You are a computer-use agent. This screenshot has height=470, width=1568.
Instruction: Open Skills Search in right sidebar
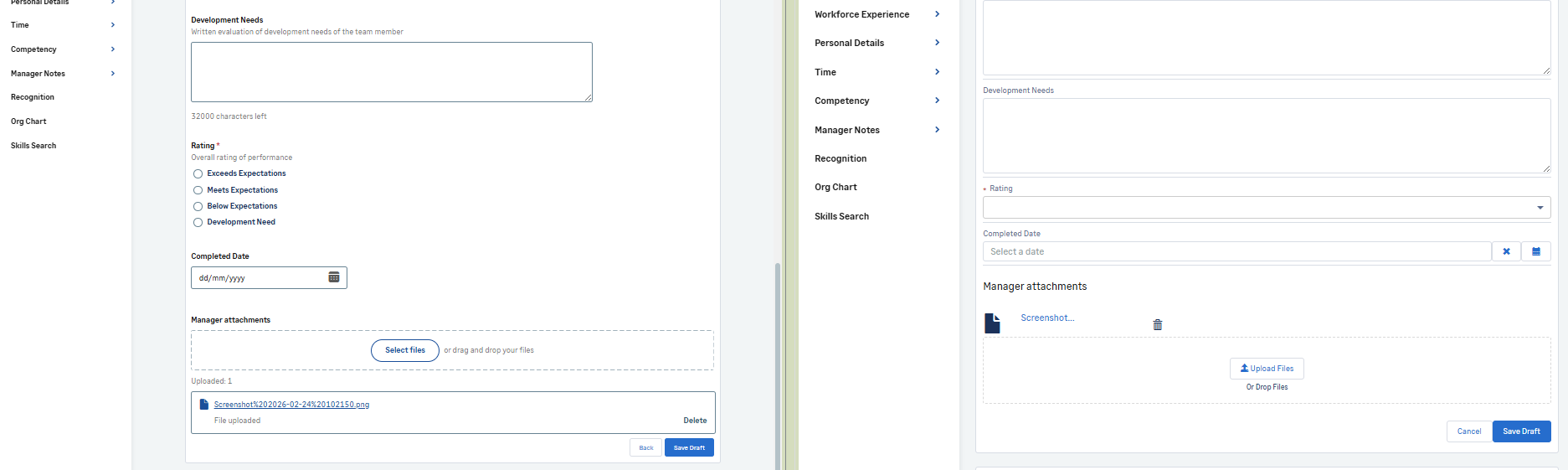tap(841, 216)
